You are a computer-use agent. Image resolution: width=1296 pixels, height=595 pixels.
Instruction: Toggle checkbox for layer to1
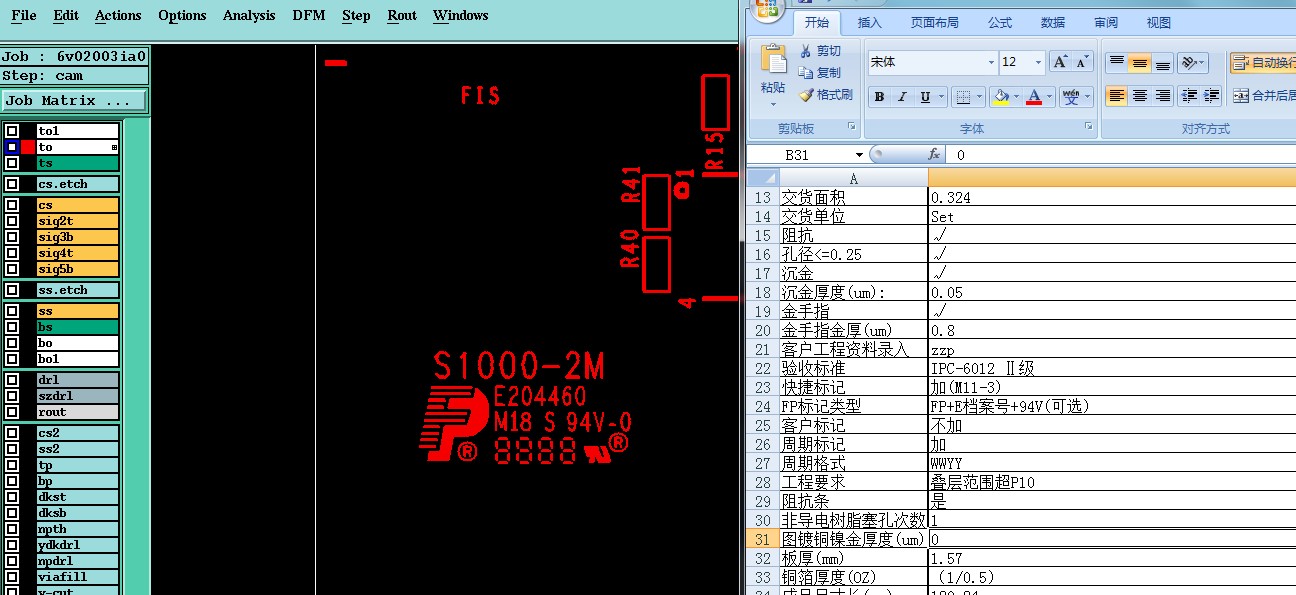(12, 131)
